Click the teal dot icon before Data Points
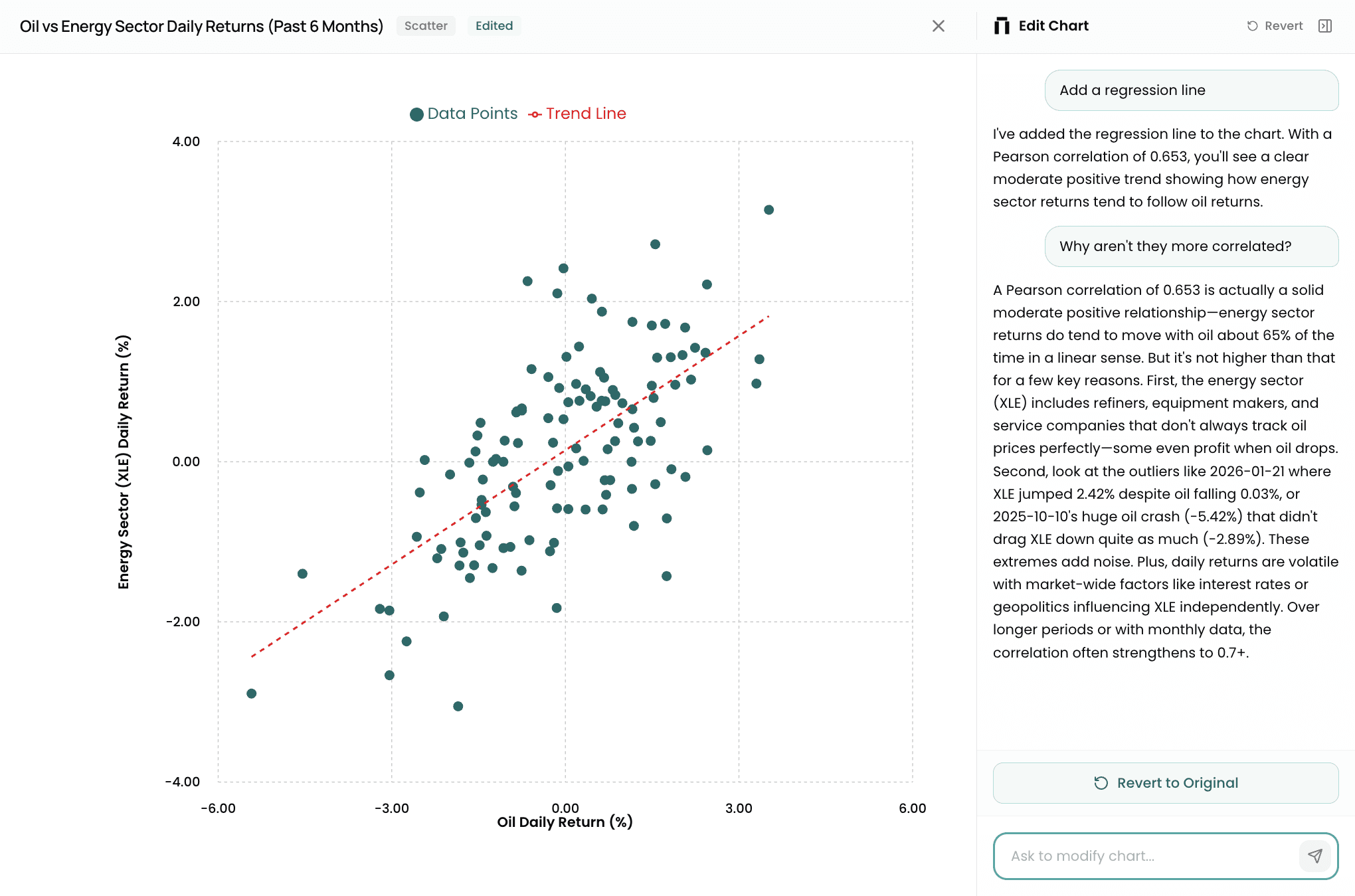Screen dimensions: 1355x896 pos(416,114)
